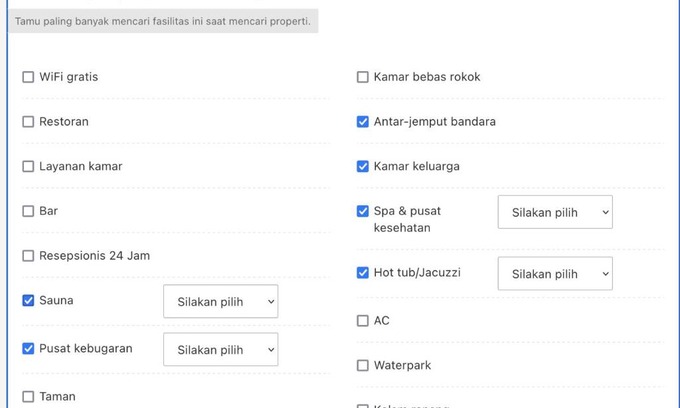Expand the Hot tub/Jacuzzi dropdown
680x408 pixels.
pyautogui.click(x=555, y=273)
